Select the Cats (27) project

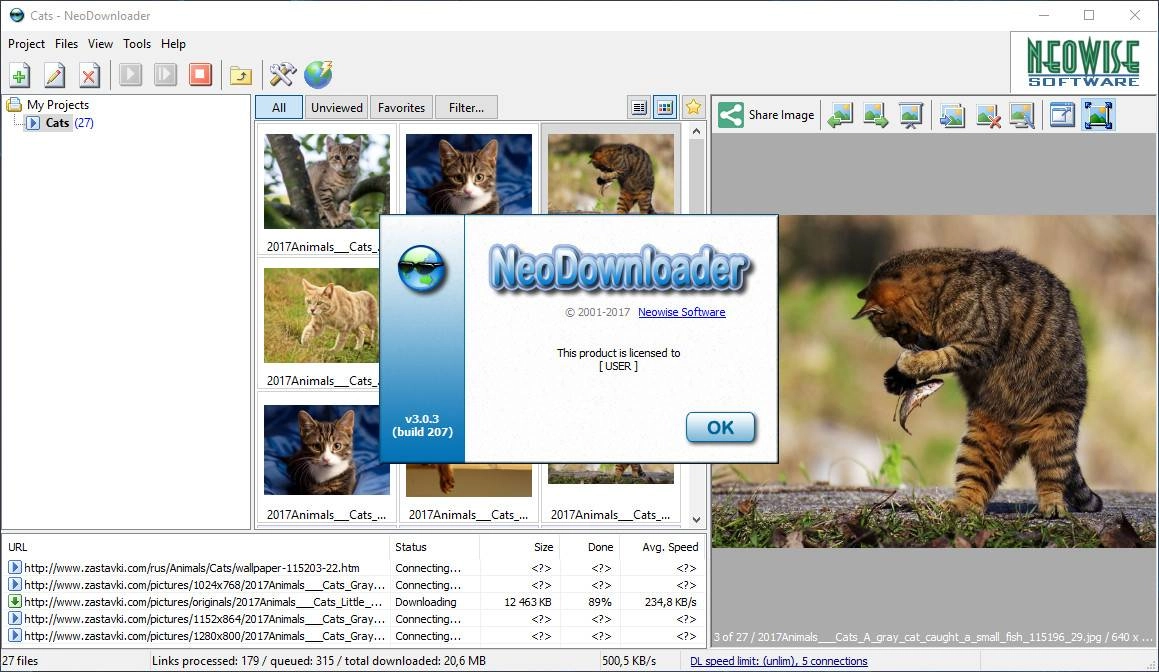point(69,123)
